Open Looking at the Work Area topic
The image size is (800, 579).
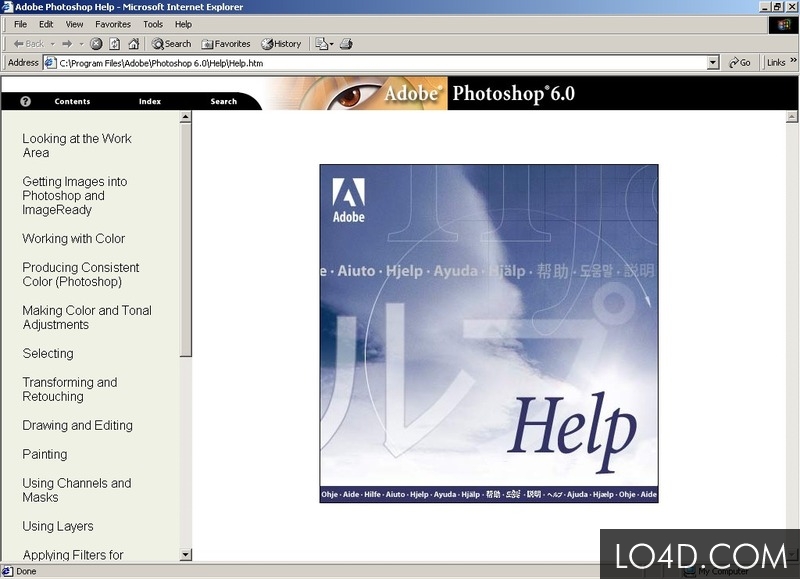click(x=77, y=145)
